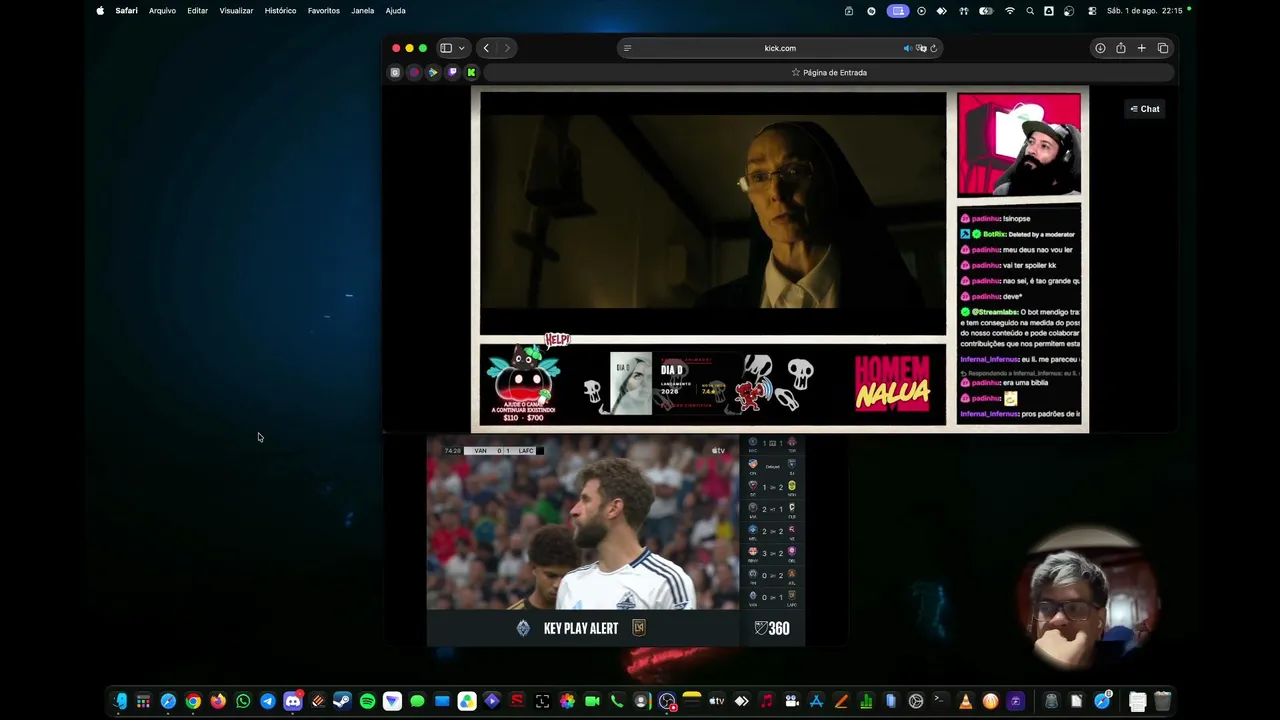Select the Twitch pinned tab
Viewport: 1280px width, 720px height.
[452, 72]
